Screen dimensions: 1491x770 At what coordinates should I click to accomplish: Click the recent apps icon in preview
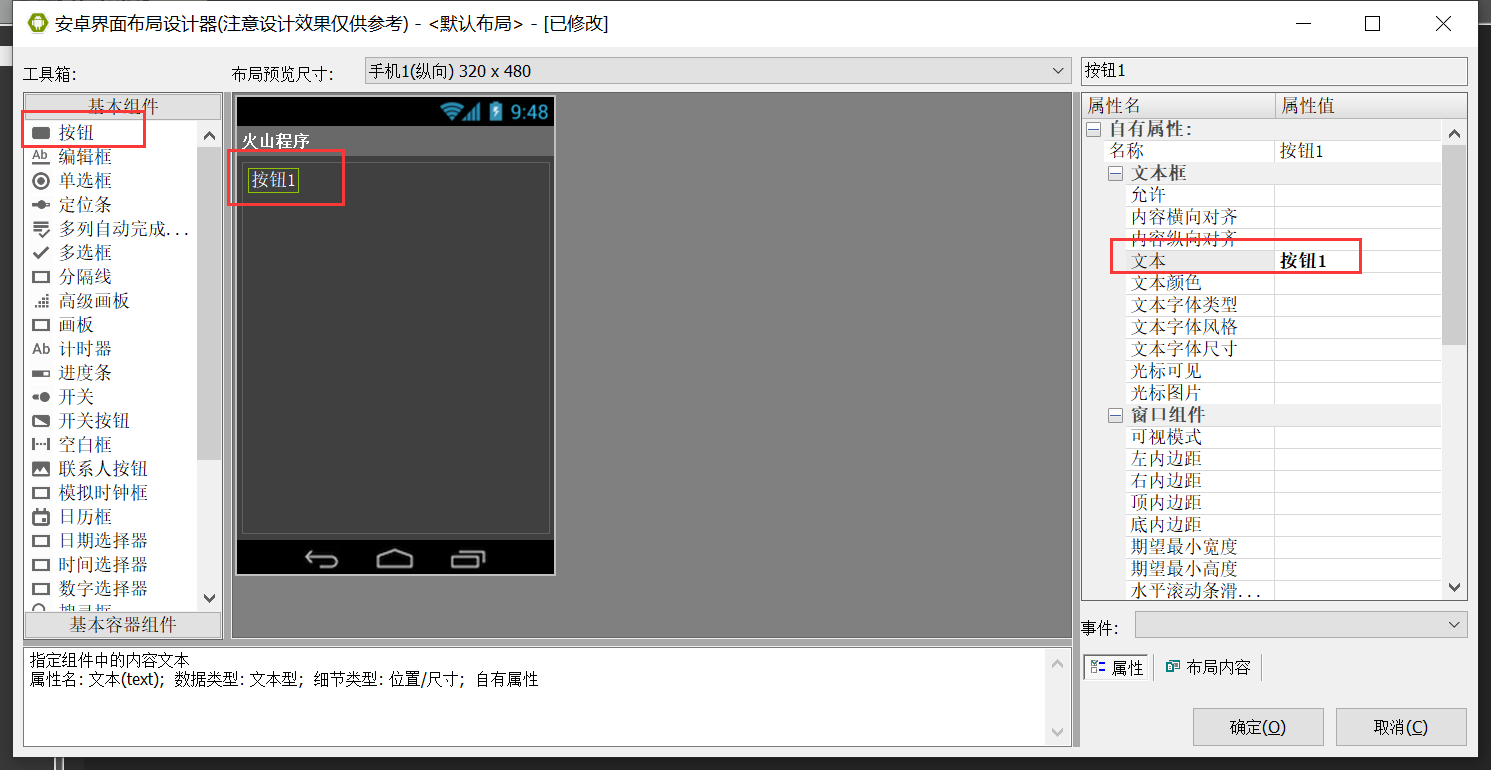468,558
